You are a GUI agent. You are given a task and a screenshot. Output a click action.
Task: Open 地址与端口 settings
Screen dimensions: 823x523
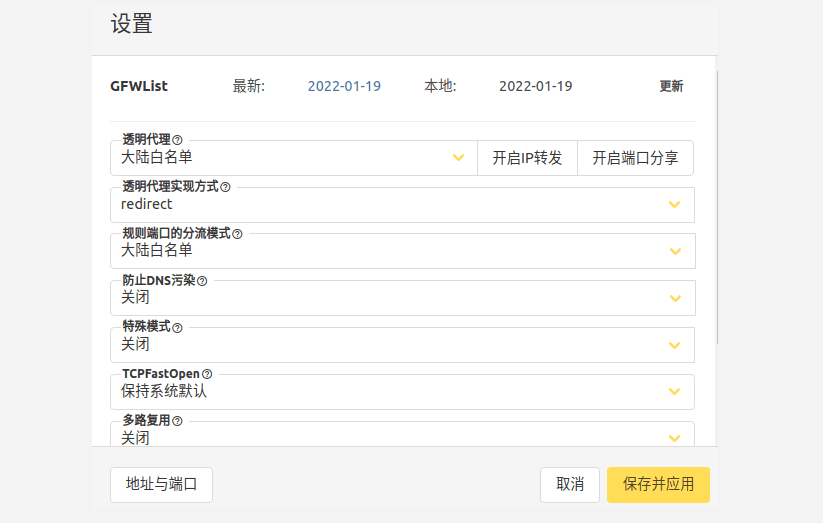[x=161, y=484]
